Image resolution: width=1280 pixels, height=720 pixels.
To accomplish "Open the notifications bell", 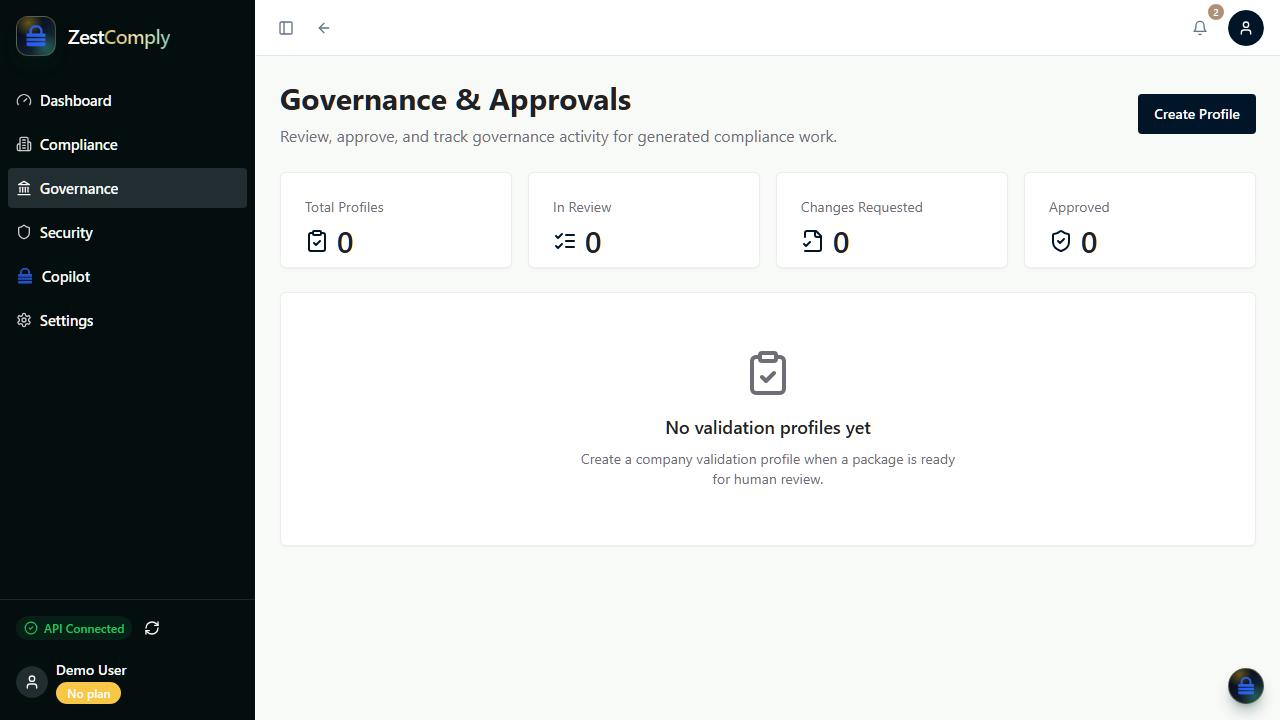I will click(1200, 28).
